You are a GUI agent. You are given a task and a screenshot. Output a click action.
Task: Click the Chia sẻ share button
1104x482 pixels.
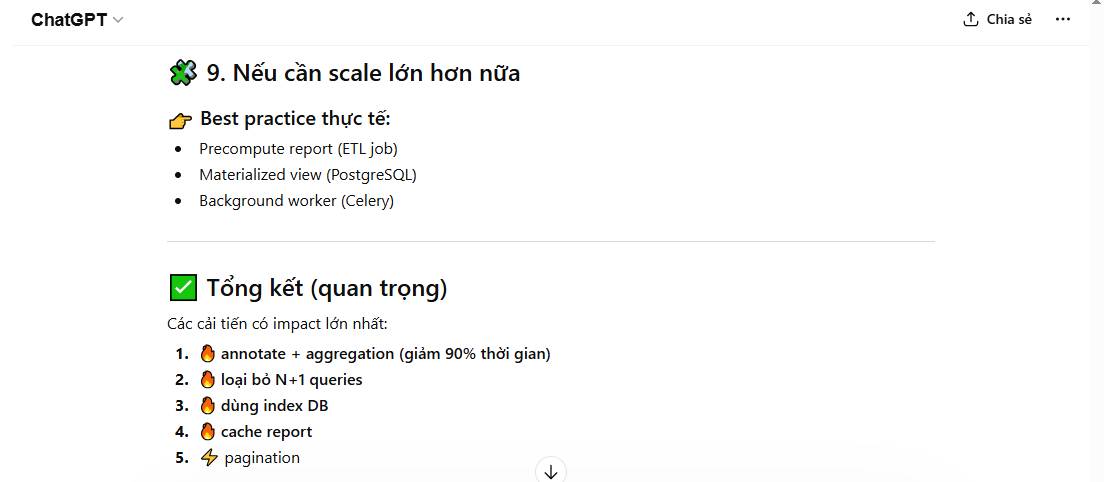point(997,20)
